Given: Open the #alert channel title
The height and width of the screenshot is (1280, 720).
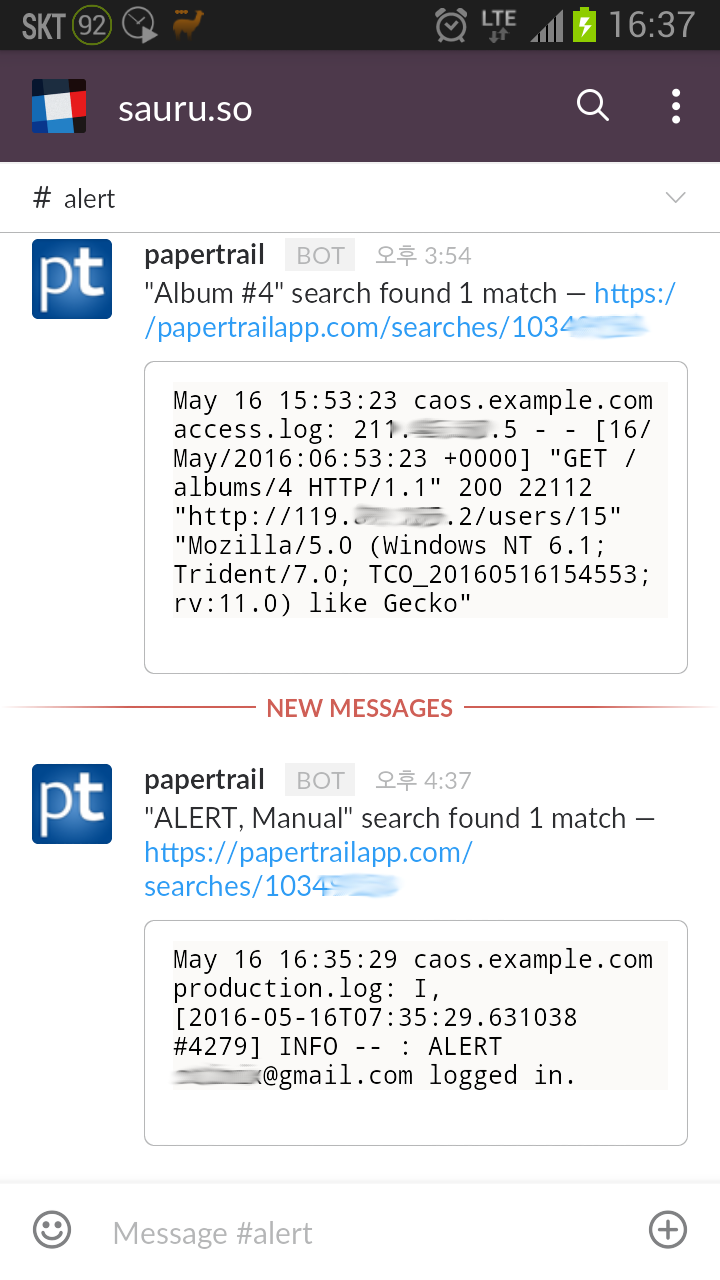Looking at the screenshot, I should tap(76, 199).
